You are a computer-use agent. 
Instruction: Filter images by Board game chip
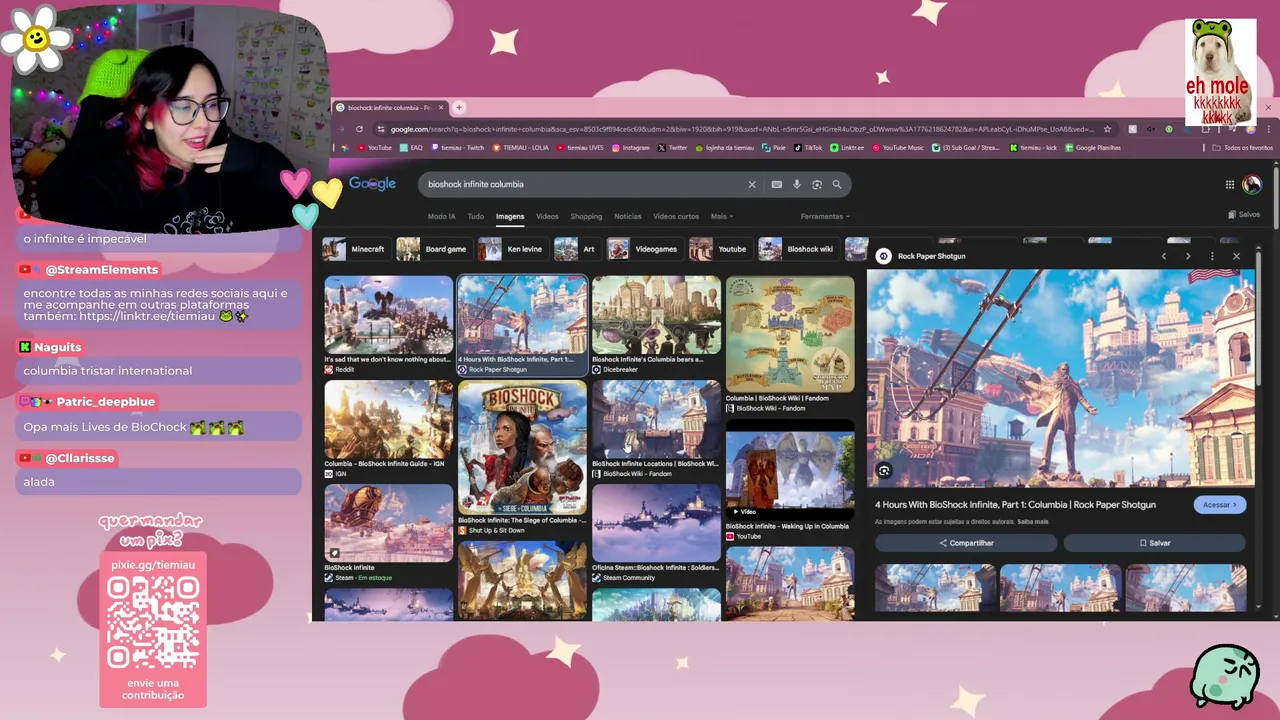pos(433,249)
